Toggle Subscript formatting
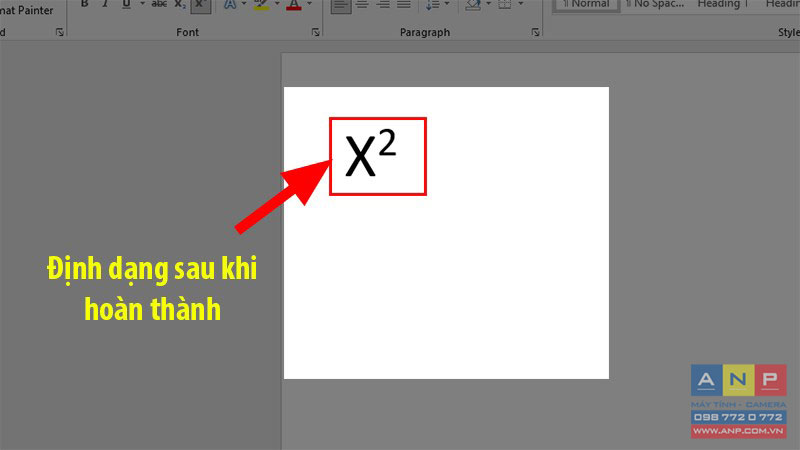 tap(180, 4)
